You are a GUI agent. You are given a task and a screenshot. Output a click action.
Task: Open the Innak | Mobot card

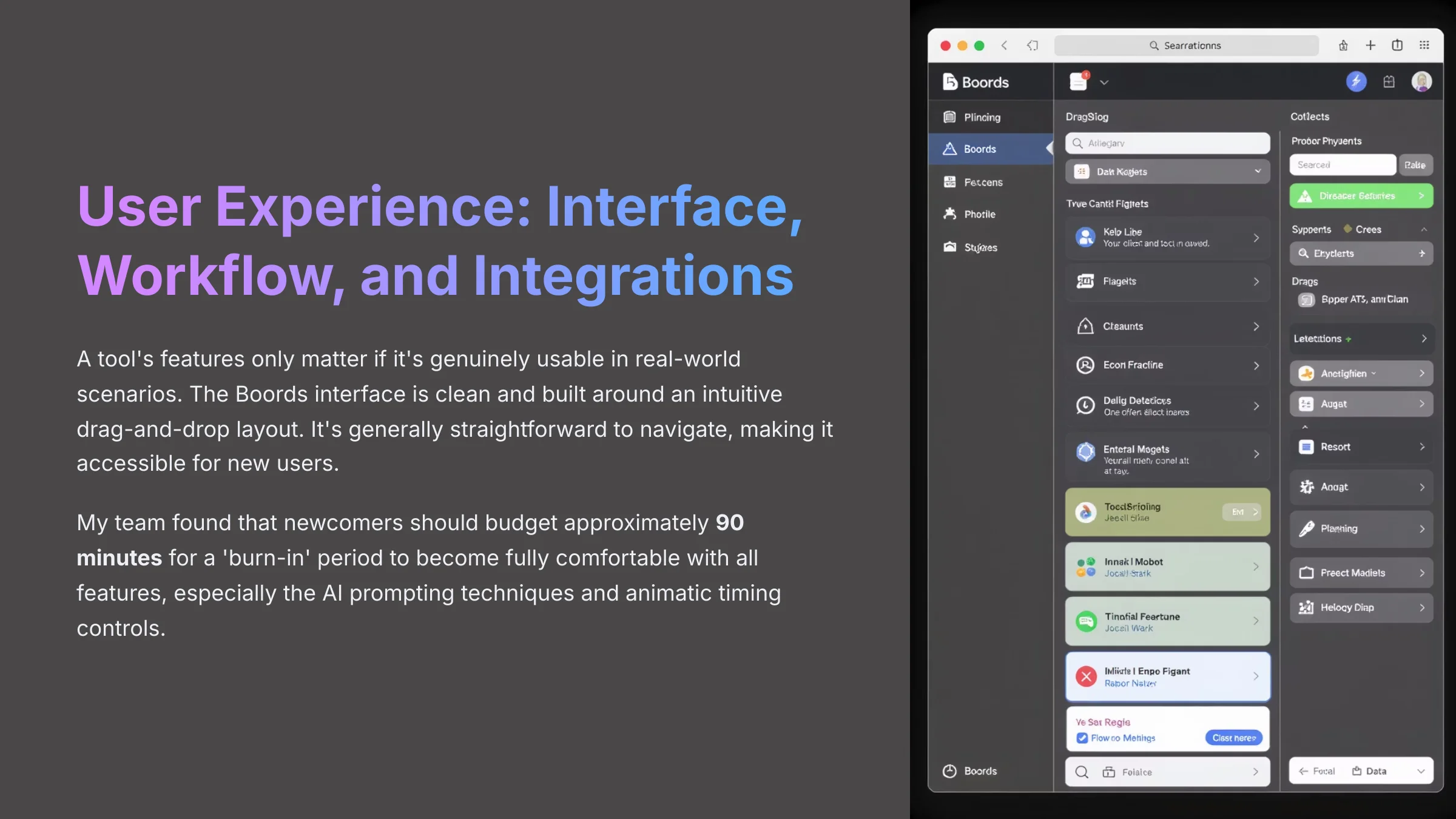click(1167, 567)
